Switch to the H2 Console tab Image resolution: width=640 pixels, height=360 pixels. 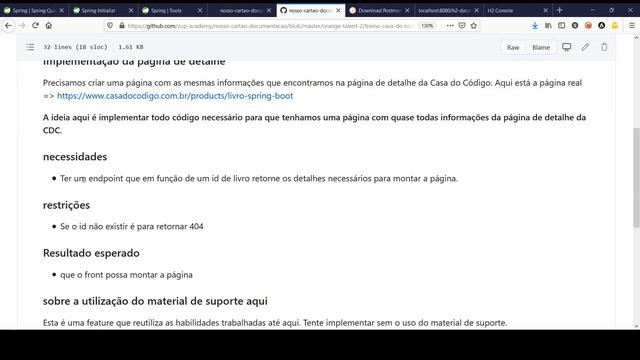518,10
